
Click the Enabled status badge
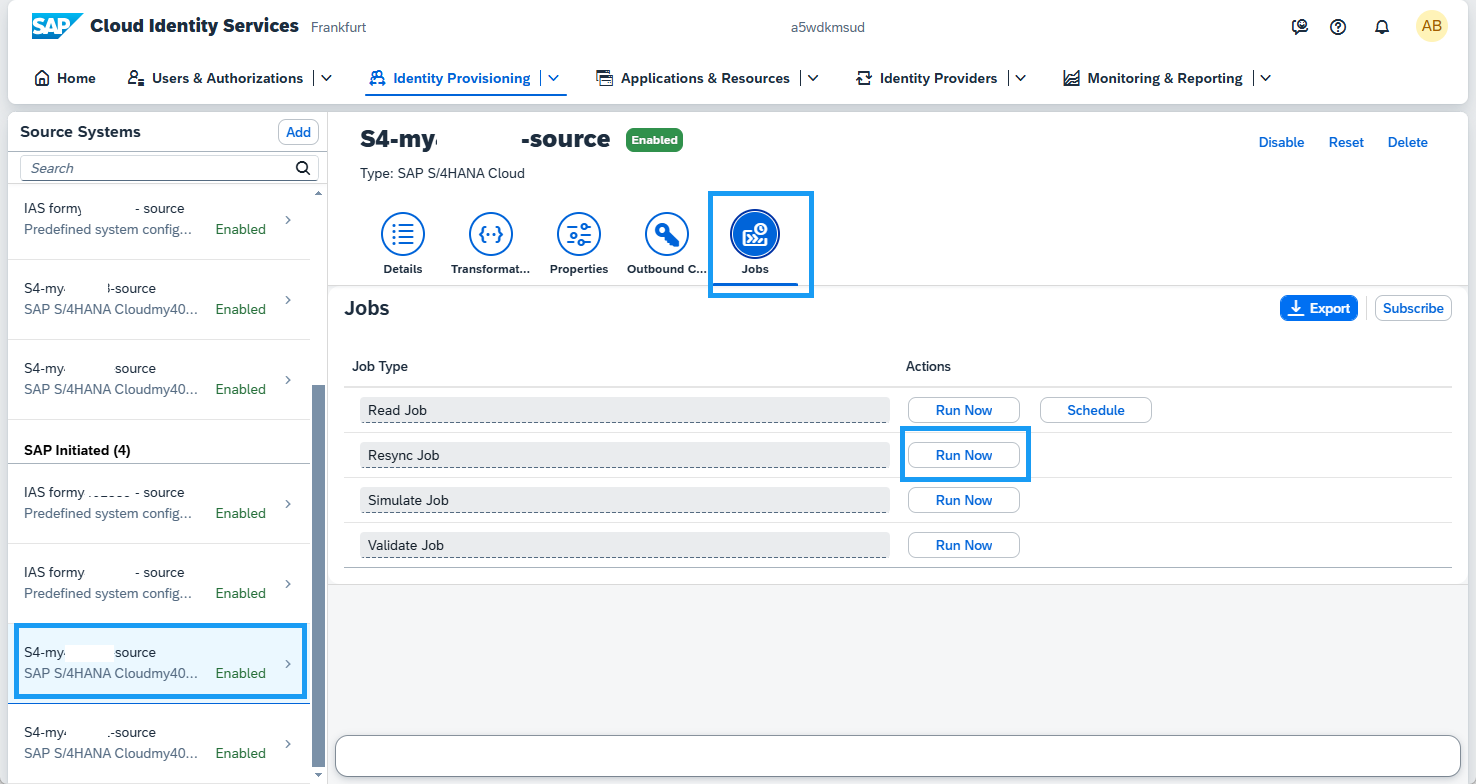click(x=654, y=140)
